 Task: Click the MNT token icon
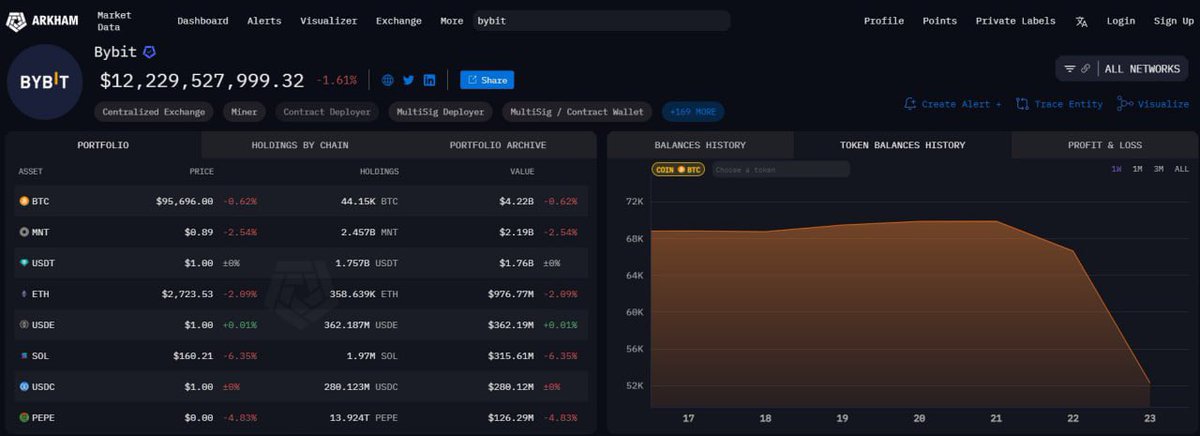coord(24,232)
